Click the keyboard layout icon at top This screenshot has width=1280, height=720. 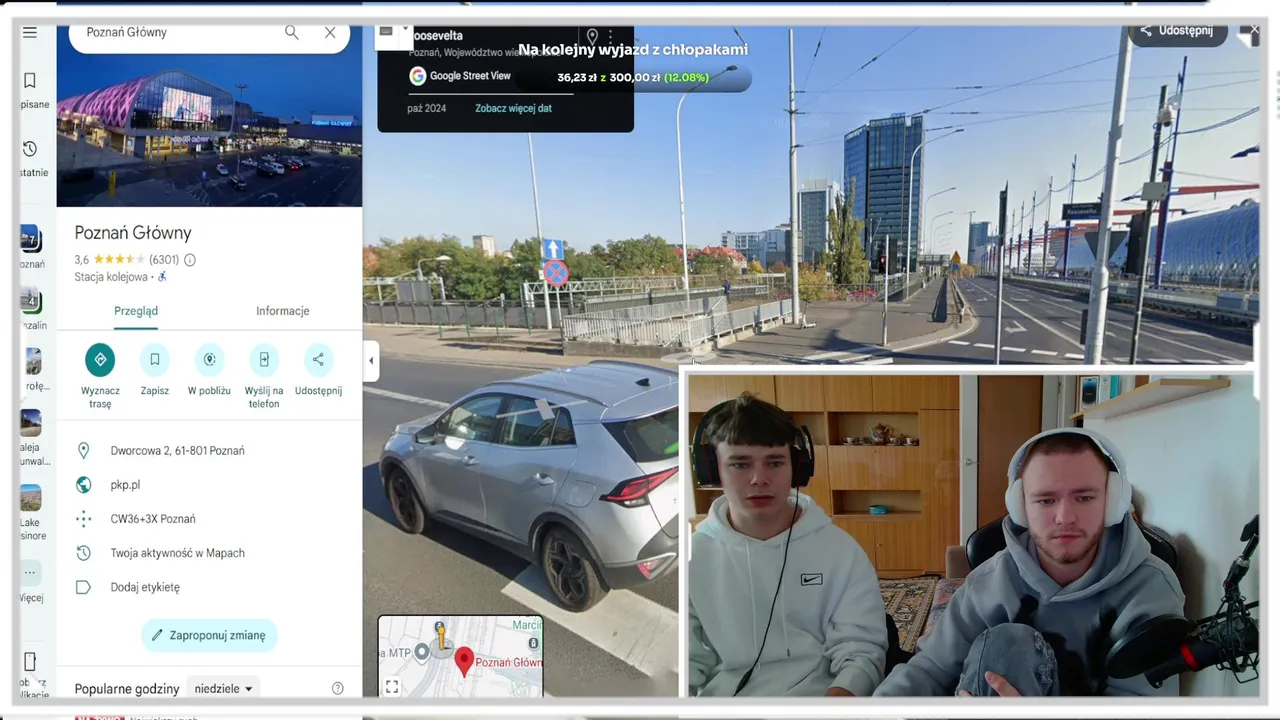coord(386,32)
